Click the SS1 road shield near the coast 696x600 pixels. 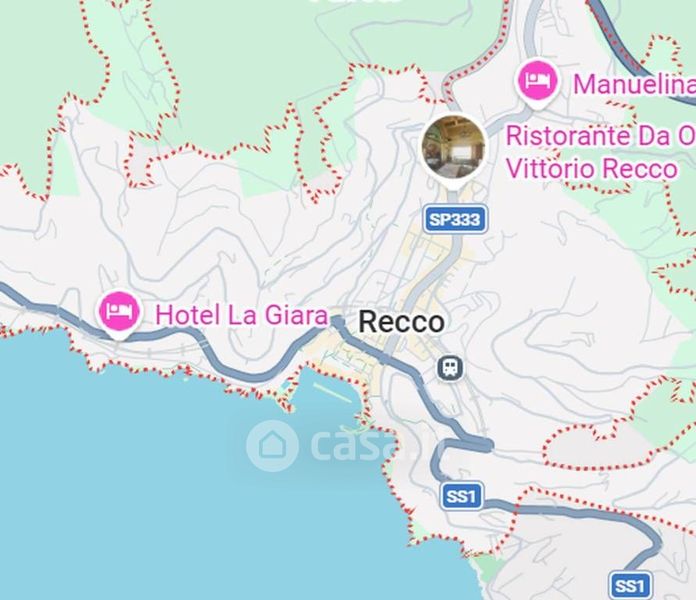click(x=462, y=496)
